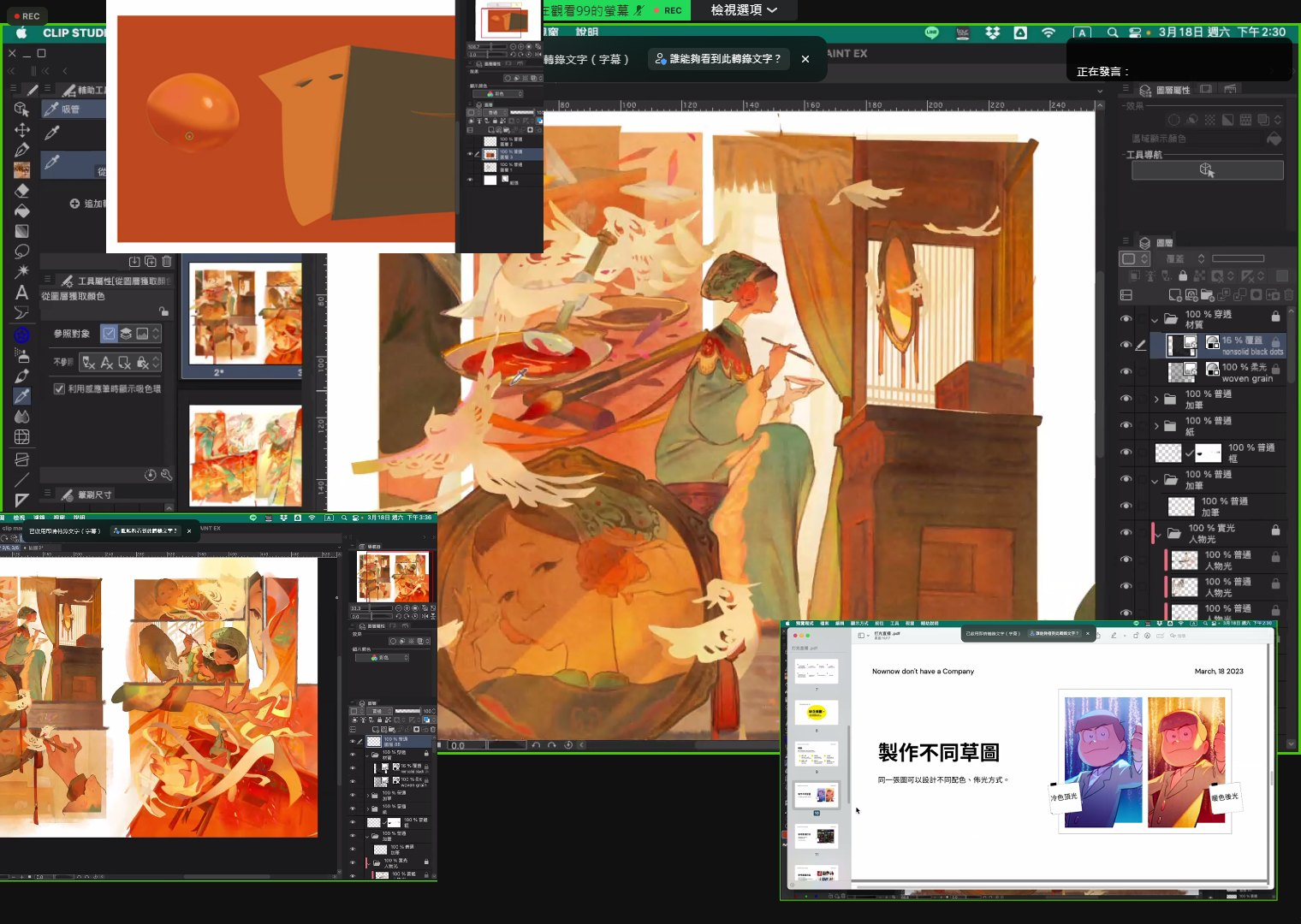Screen dimensions: 1301x924
Task: Open Spotlight search icon in menu bar
Action: (1112, 33)
